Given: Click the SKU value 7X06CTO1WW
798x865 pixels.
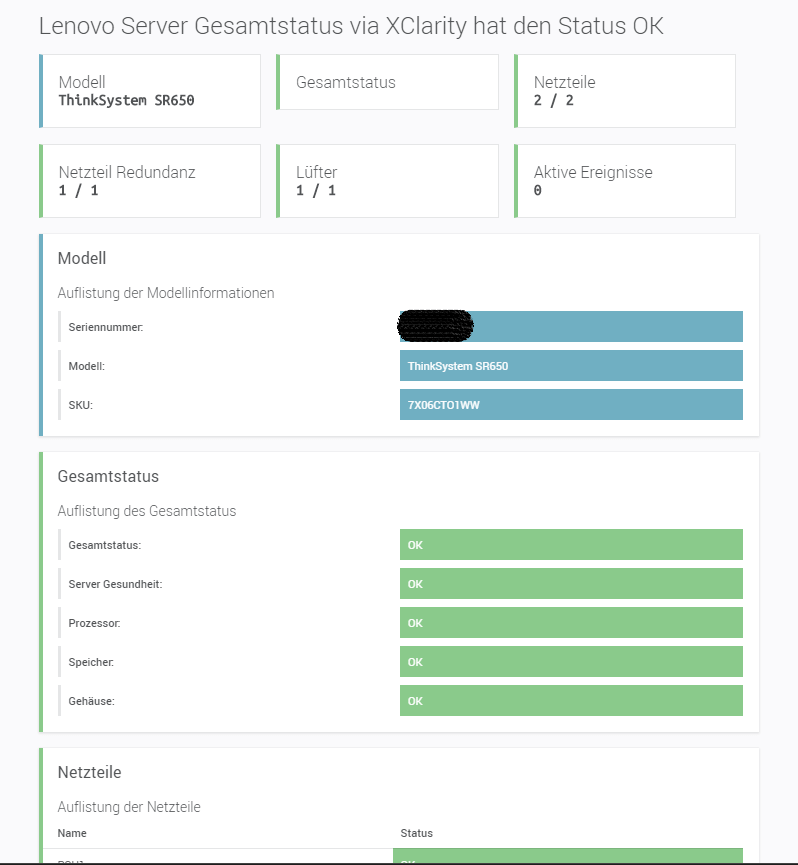Looking at the screenshot, I should pyautogui.click(x=571, y=405).
